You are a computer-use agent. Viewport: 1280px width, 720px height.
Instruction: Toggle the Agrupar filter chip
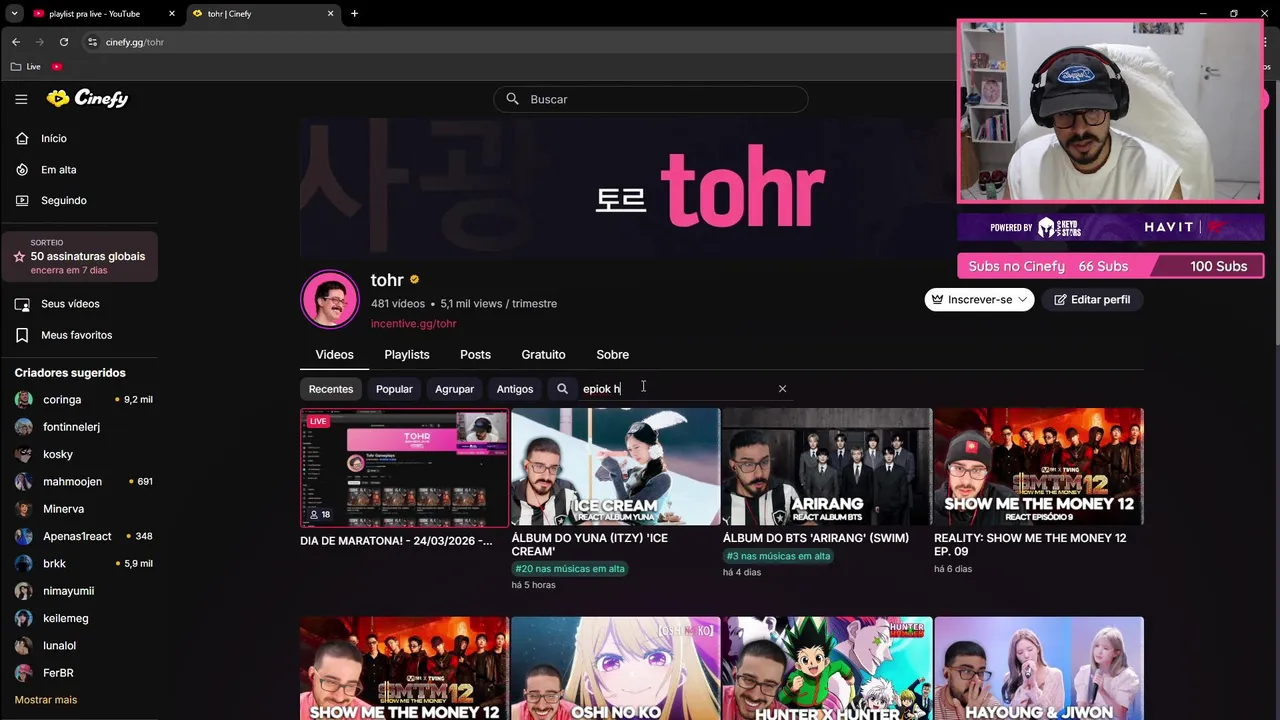(x=454, y=389)
